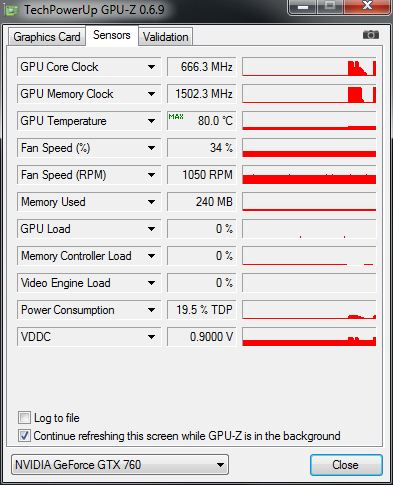Switch to the Graphics Card tab
Screen dimensions: 393x485
[x=47, y=37]
